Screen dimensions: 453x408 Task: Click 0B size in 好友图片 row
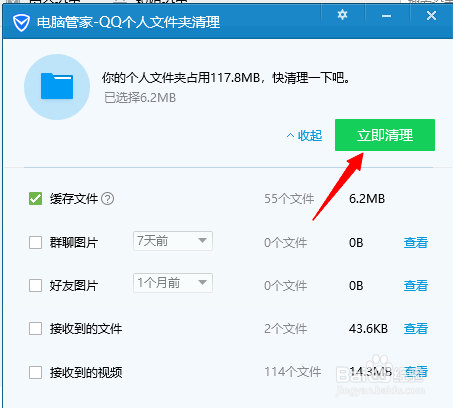point(356,286)
